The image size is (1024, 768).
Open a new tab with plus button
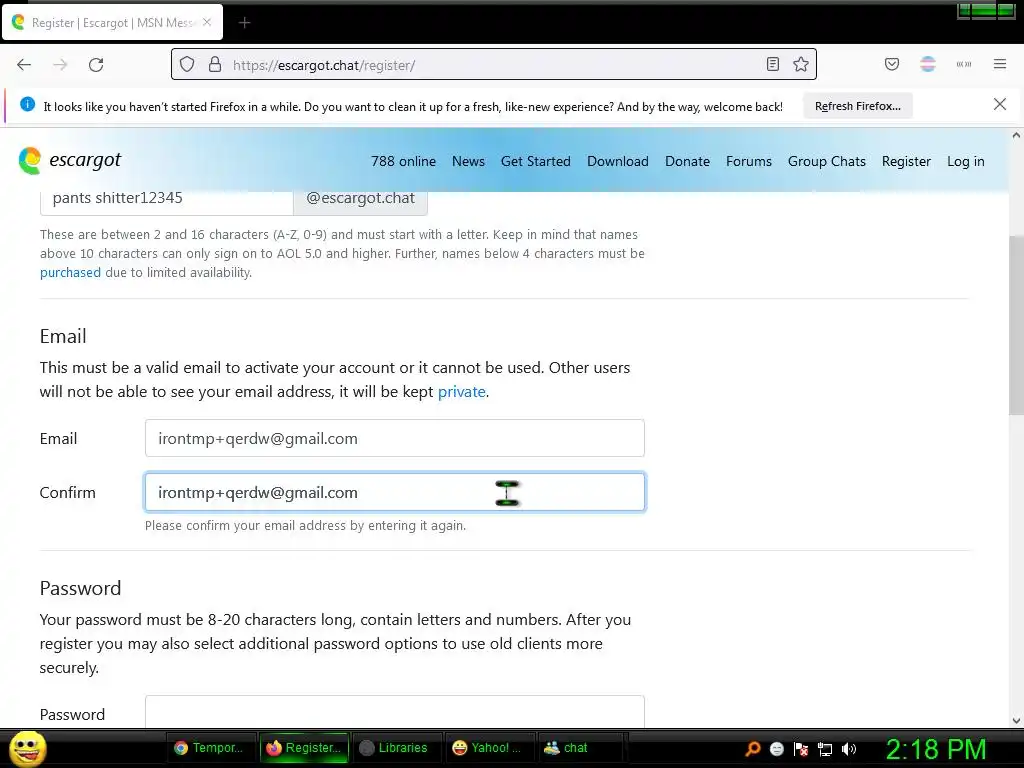pyautogui.click(x=244, y=23)
